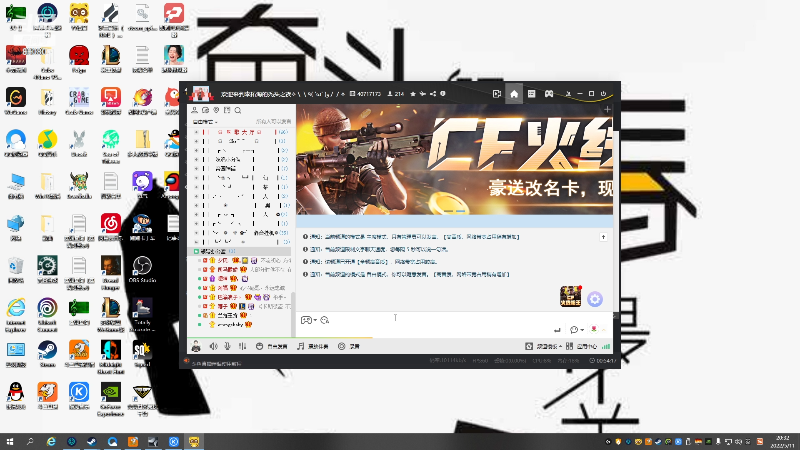800x450 pixels.
Task: Click the banner carousel indicator dots
Action: (455, 210)
